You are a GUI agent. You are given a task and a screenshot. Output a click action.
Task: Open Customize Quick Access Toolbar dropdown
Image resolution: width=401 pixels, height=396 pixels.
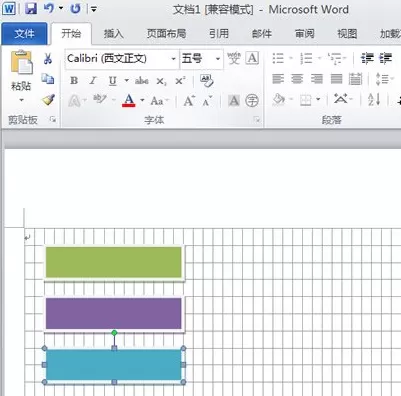[94, 9]
